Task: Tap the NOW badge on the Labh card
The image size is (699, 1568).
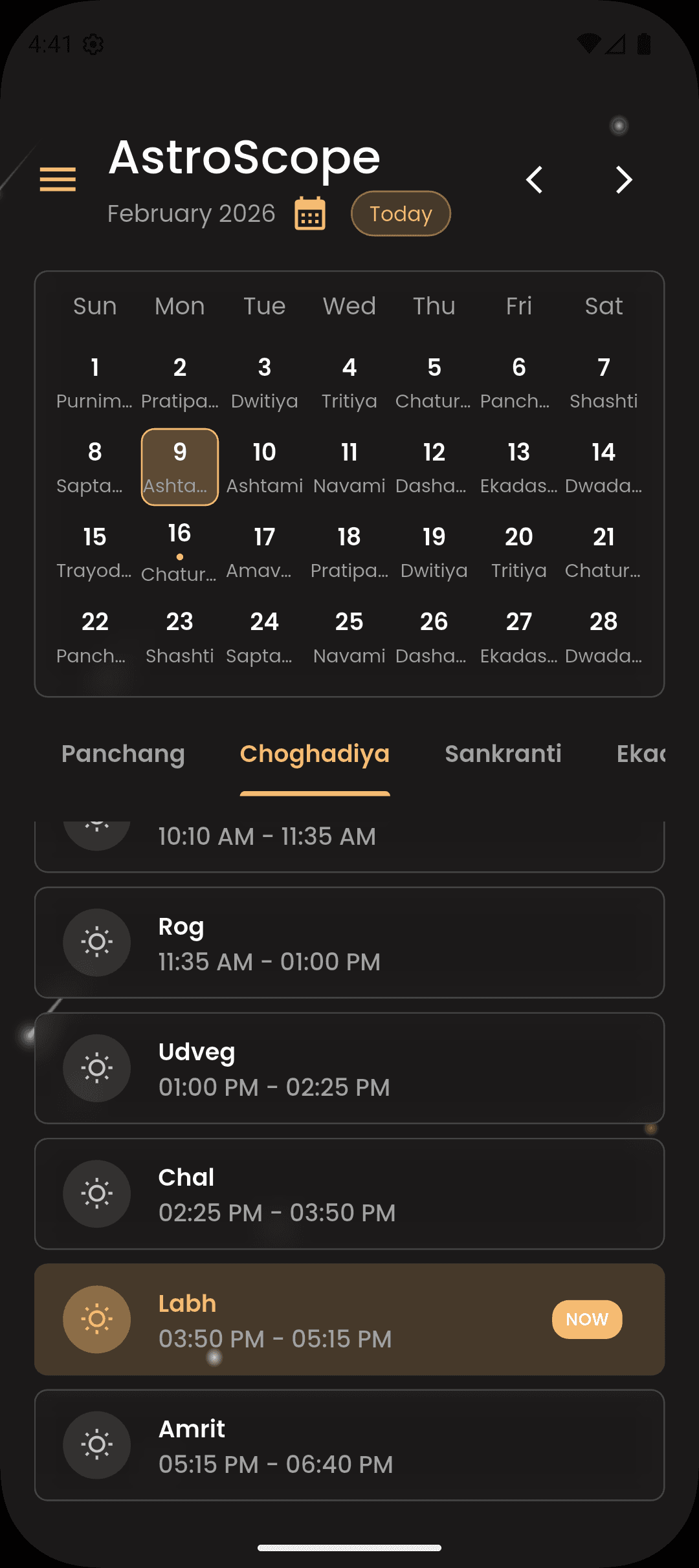Action: (x=586, y=1319)
